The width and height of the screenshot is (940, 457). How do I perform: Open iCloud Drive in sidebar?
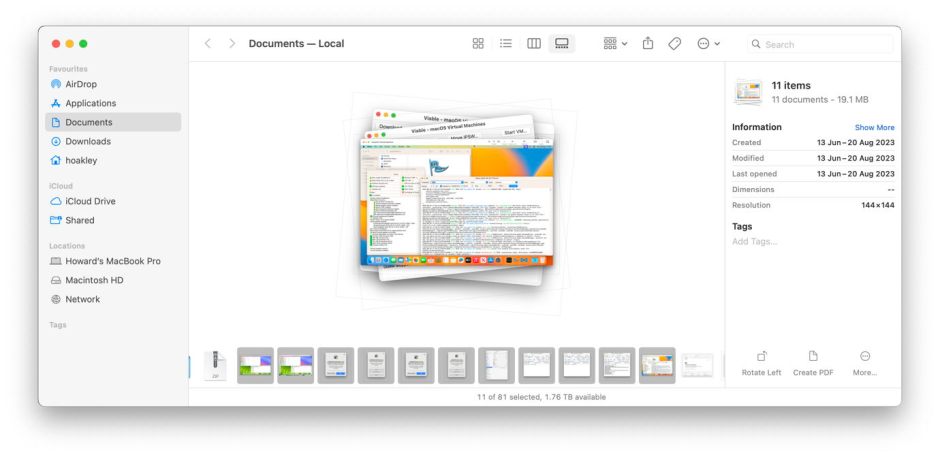tap(90, 201)
